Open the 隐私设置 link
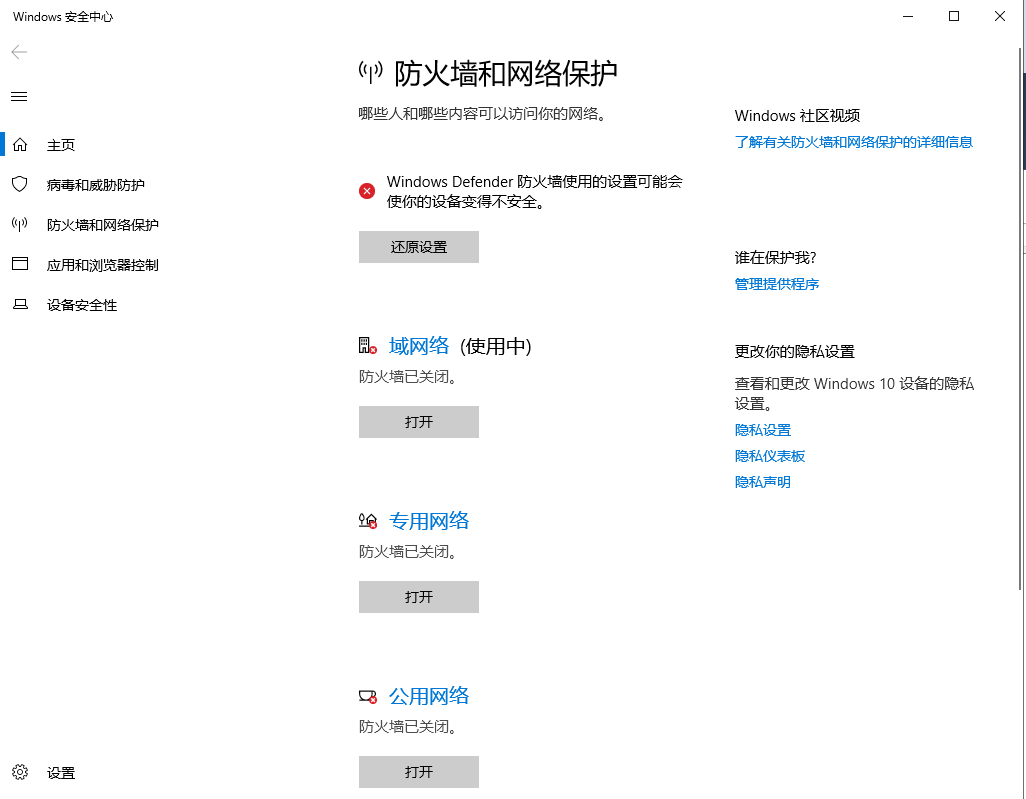The width and height of the screenshot is (1026, 799). click(x=763, y=430)
